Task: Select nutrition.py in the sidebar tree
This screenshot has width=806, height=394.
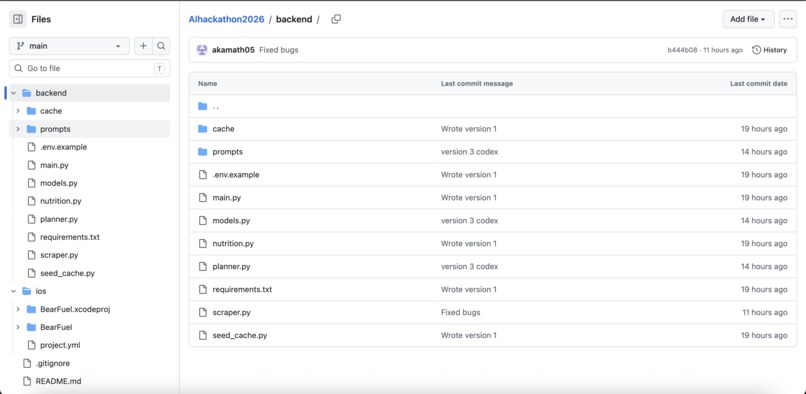Action: 61,201
